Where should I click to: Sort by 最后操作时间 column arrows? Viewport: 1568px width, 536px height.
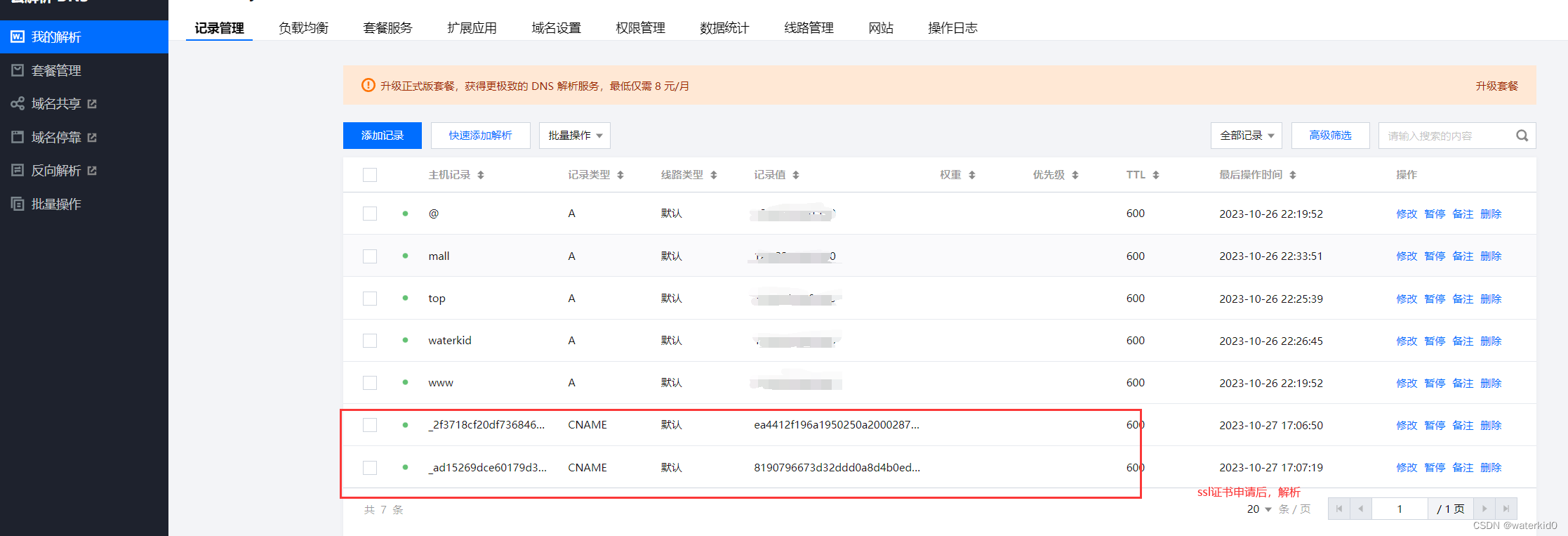point(1293,175)
